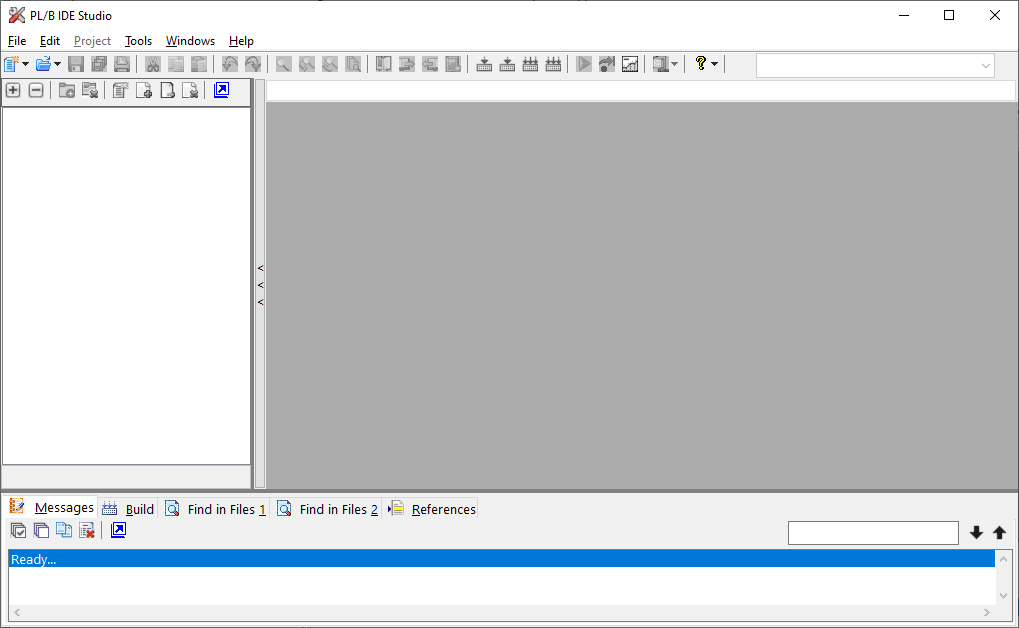Viewport: 1019px width, 628px height.
Task: Click the up arrow next to messages search box
Action: point(999,533)
